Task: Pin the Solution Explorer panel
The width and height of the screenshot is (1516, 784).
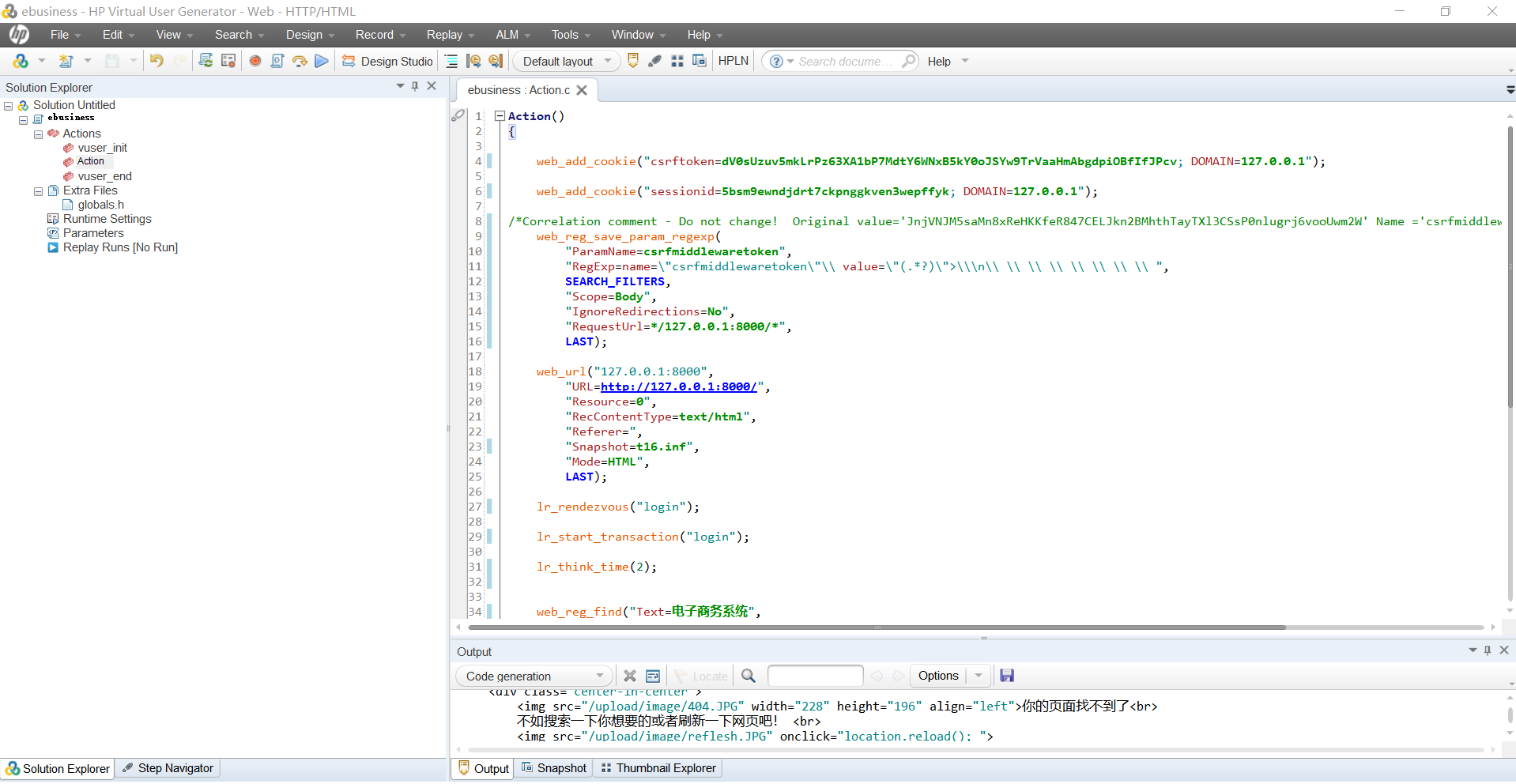Action: pos(415,86)
